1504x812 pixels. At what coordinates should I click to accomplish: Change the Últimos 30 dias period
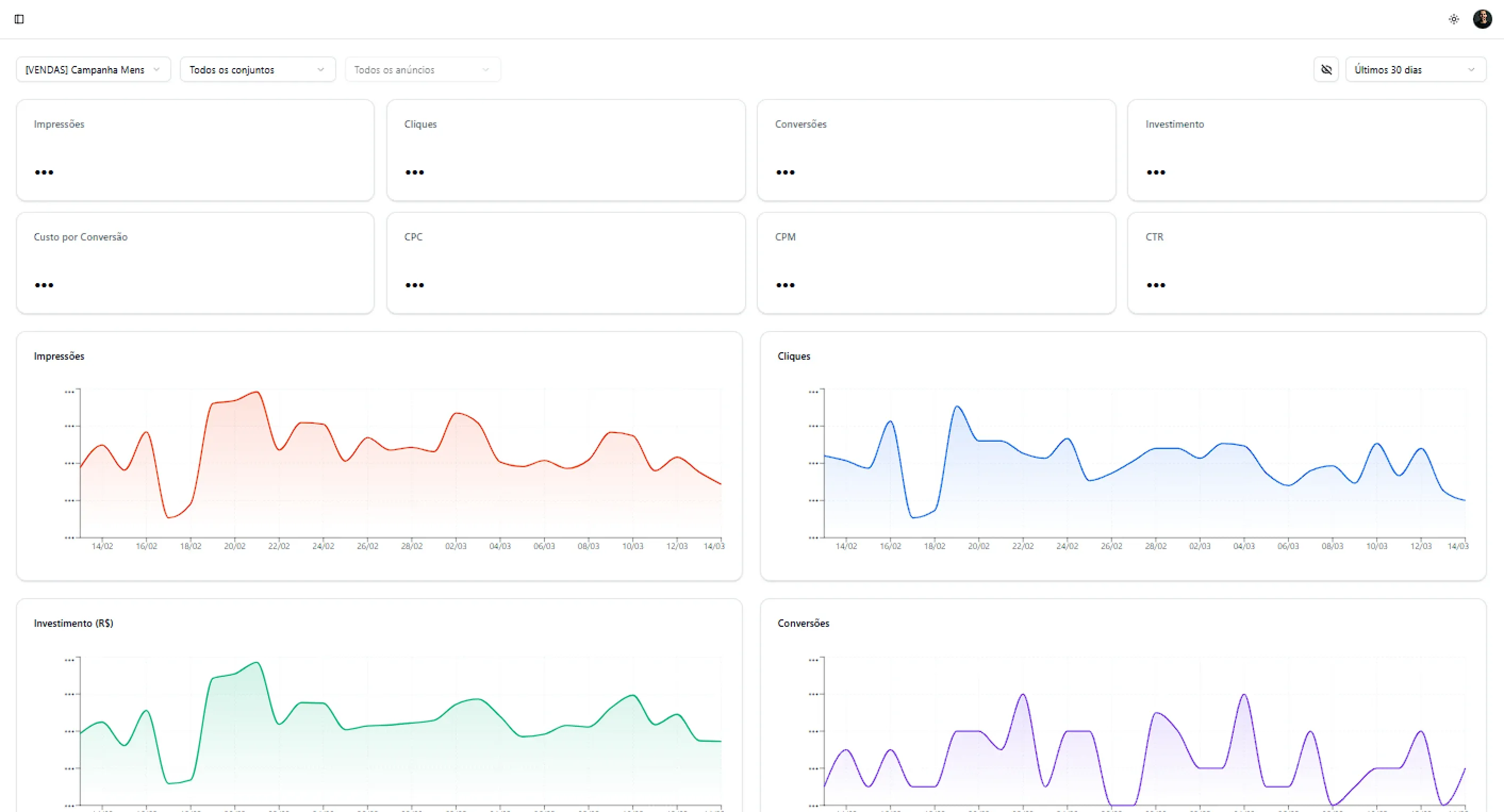pos(1415,70)
